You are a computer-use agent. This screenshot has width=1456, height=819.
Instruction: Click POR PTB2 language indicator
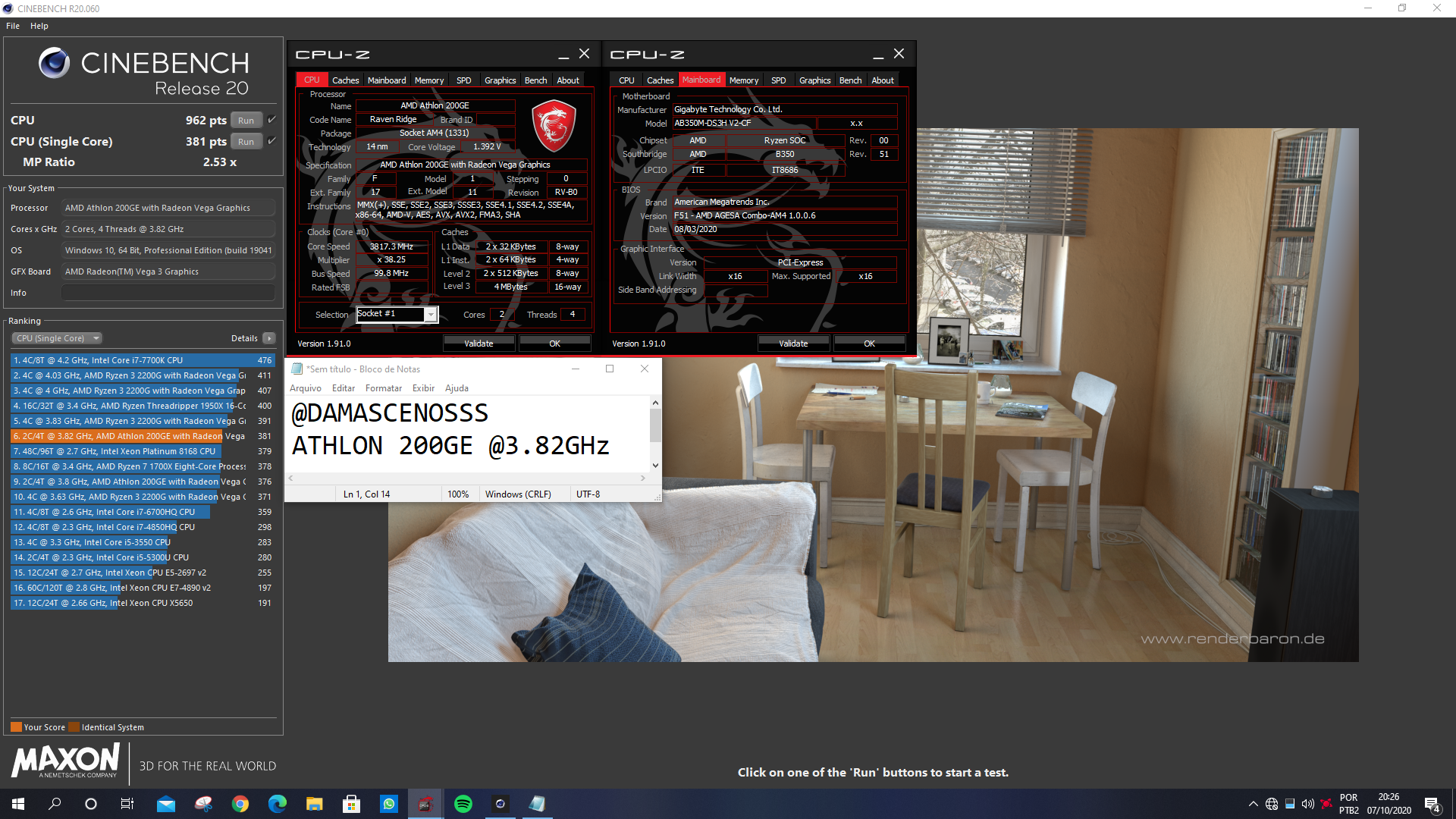point(1349,804)
